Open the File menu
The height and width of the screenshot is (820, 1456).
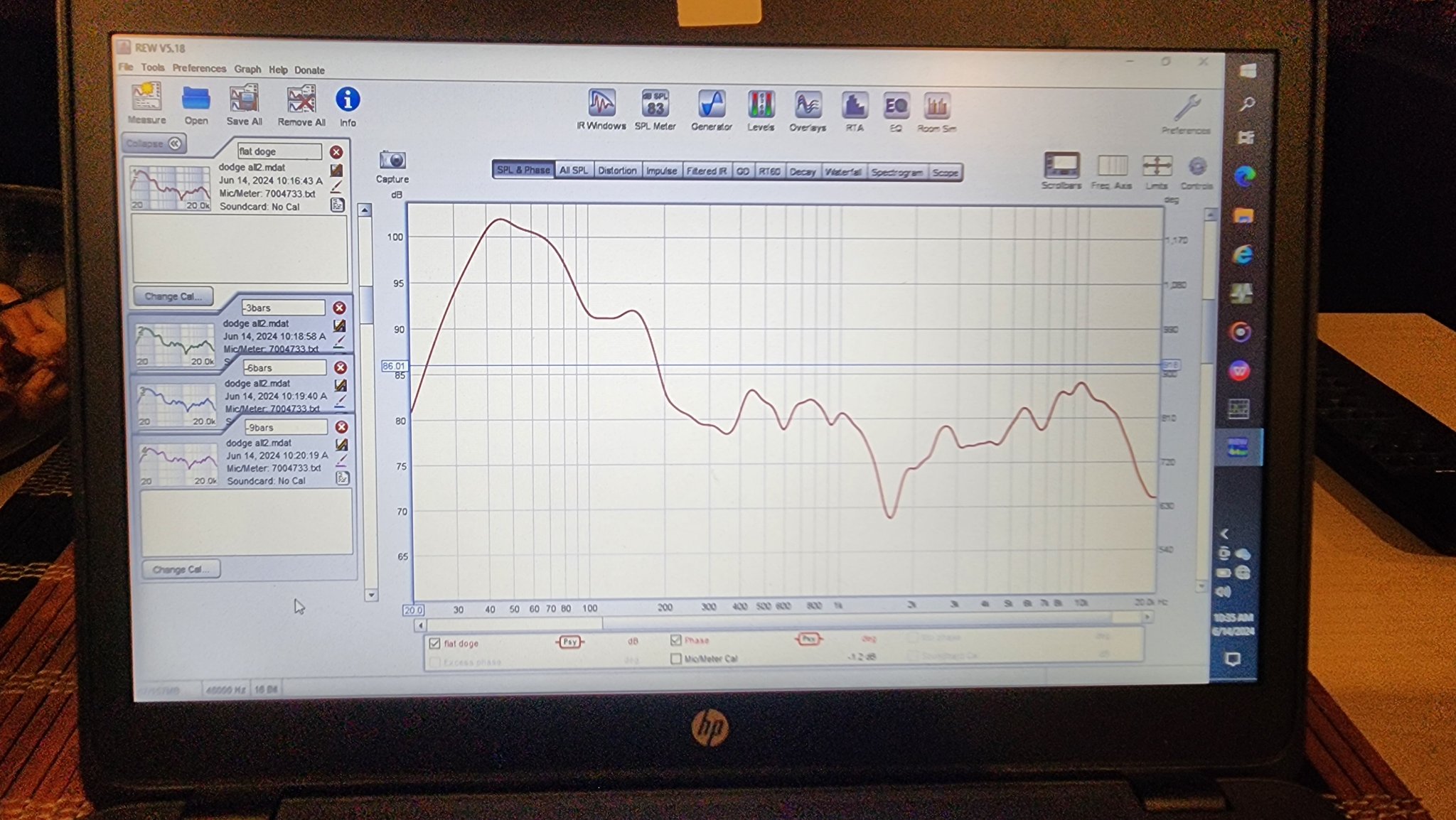point(126,67)
